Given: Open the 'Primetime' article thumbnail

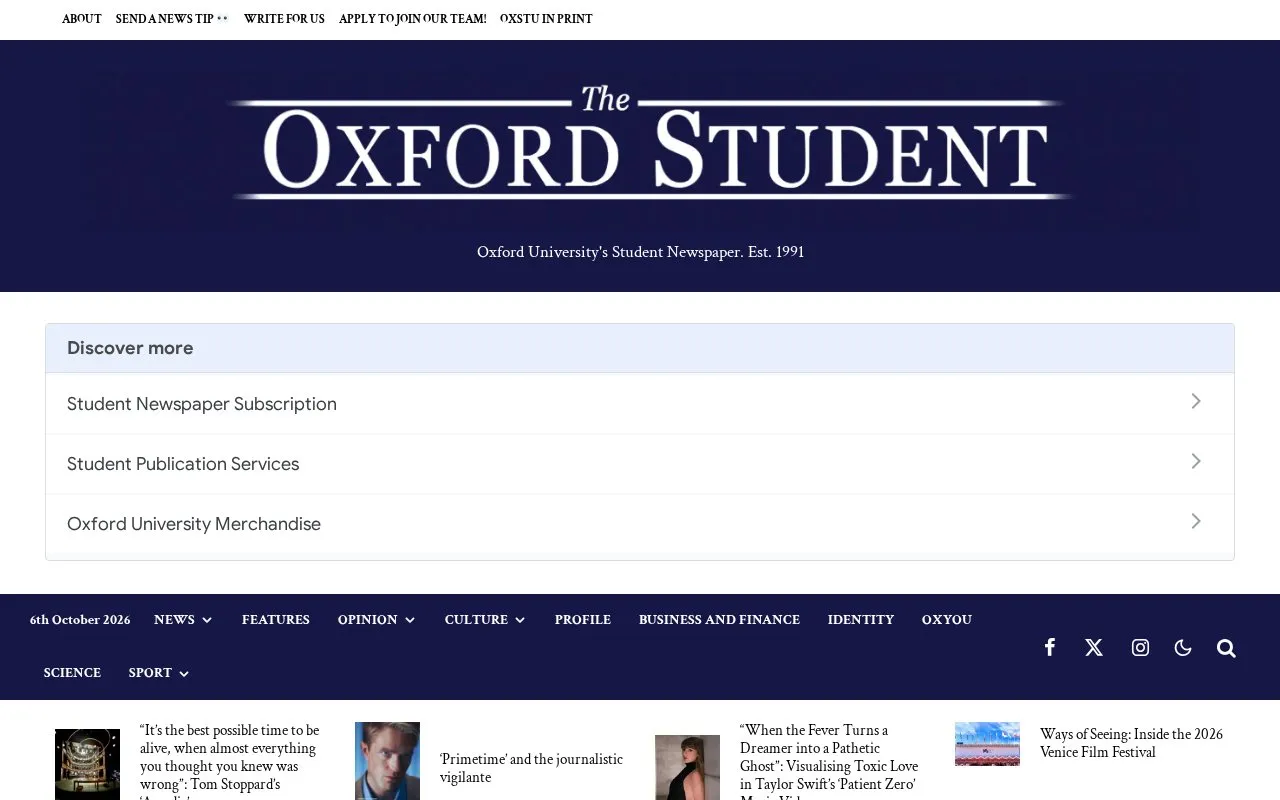Looking at the screenshot, I should pos(387,761).
